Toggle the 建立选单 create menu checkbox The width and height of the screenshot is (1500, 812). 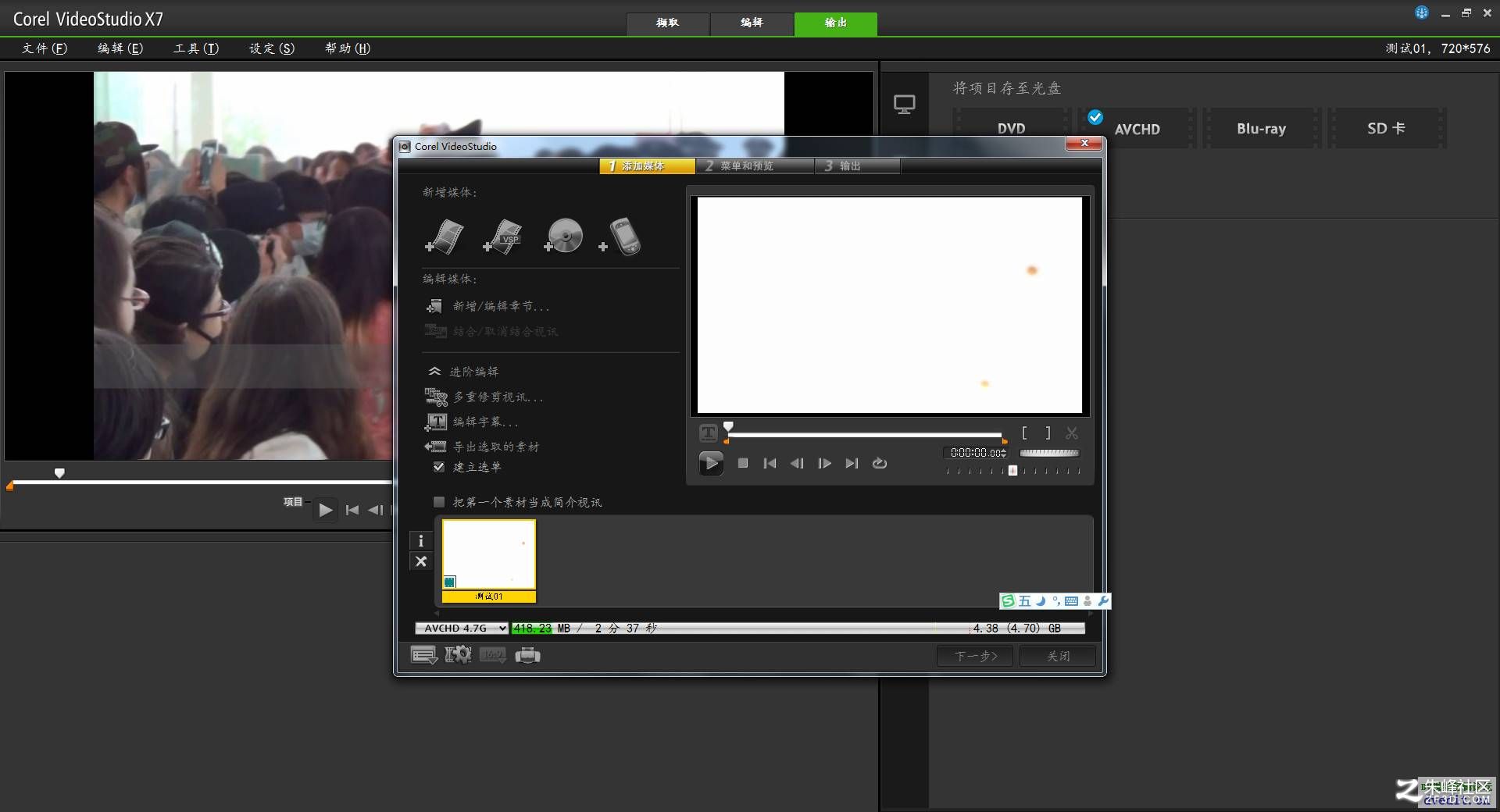pyautogui.click(x=439, y=467)
